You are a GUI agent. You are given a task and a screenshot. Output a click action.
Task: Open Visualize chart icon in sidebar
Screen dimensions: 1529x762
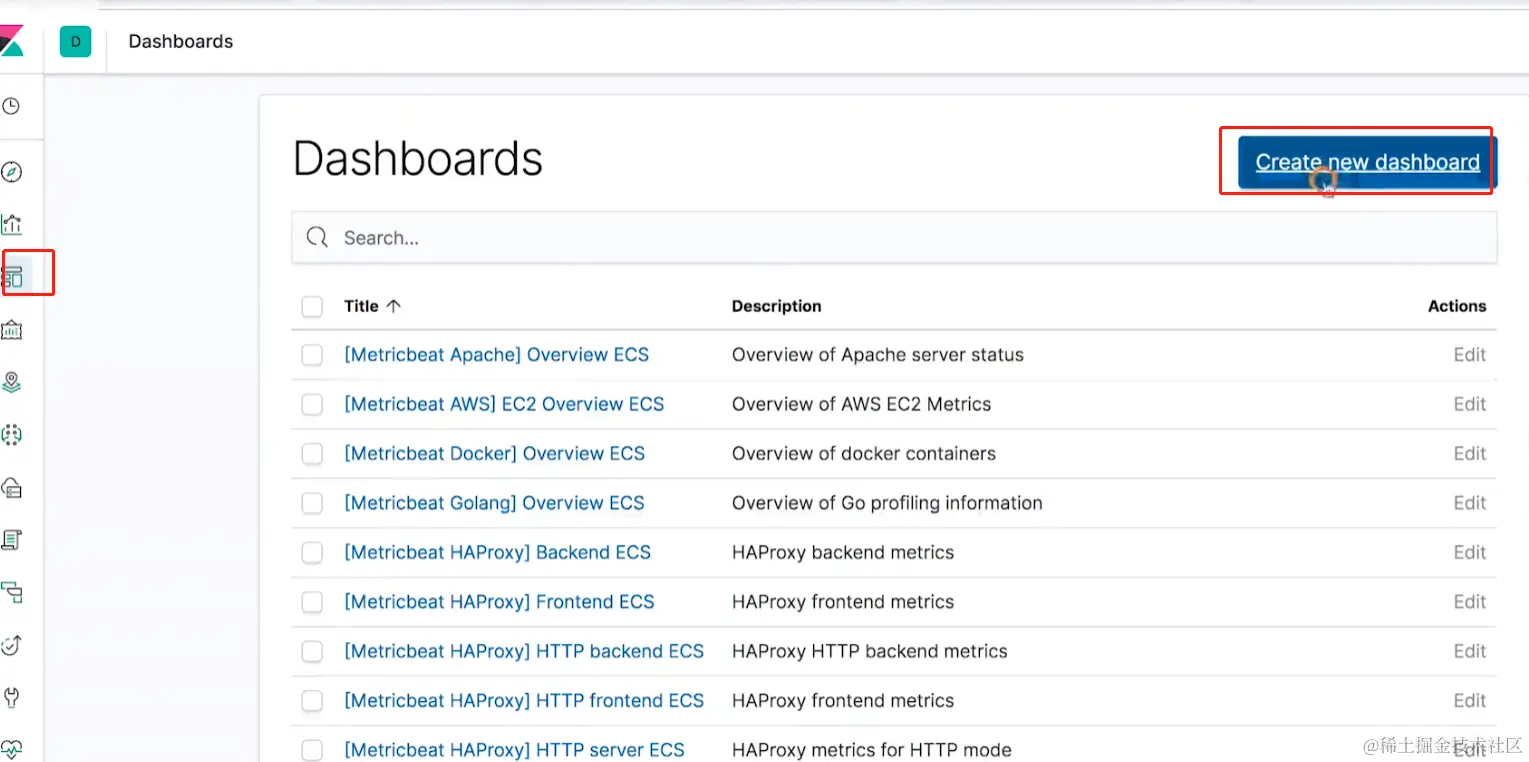(11, 224)
